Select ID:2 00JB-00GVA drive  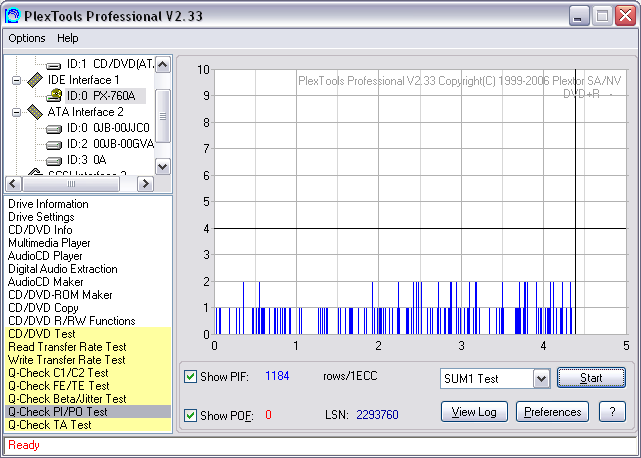click(110, 144)
